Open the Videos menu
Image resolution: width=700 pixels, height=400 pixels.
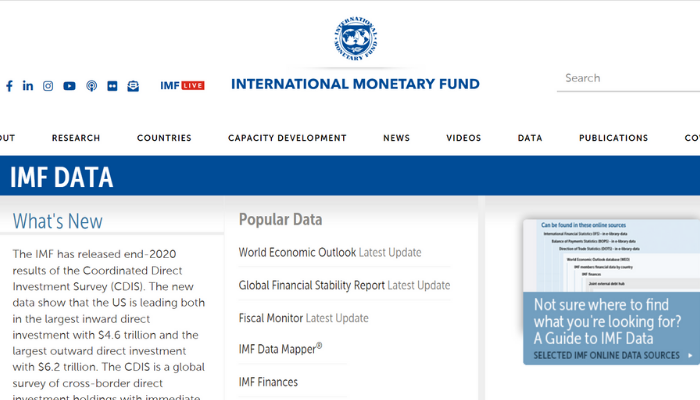point(464,138)
